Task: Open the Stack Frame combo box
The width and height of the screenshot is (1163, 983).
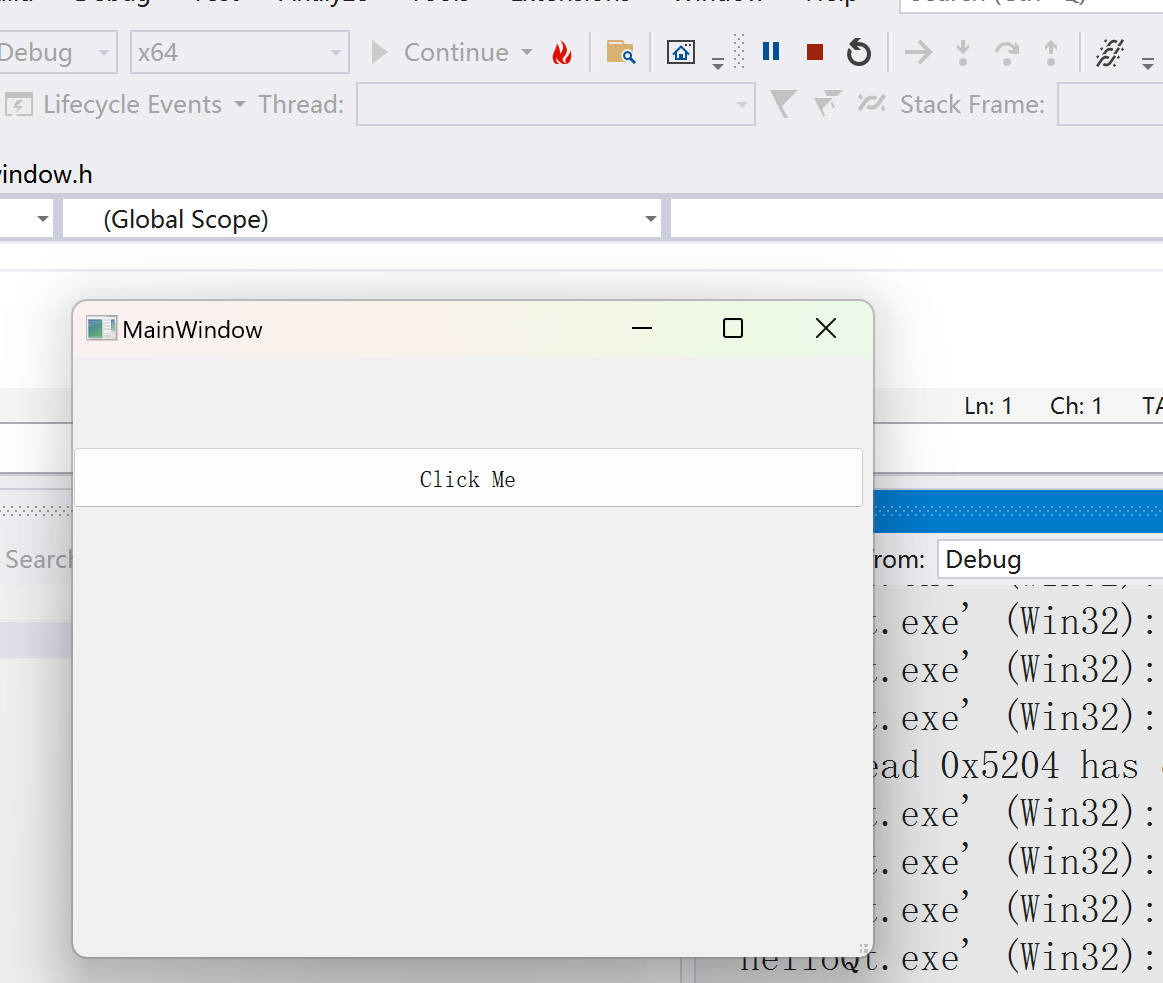Action: (1110, 104)
